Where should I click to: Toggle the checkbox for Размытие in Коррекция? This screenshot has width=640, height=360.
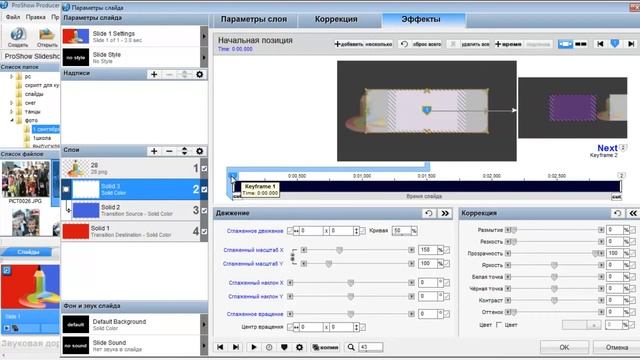(632, 230)
